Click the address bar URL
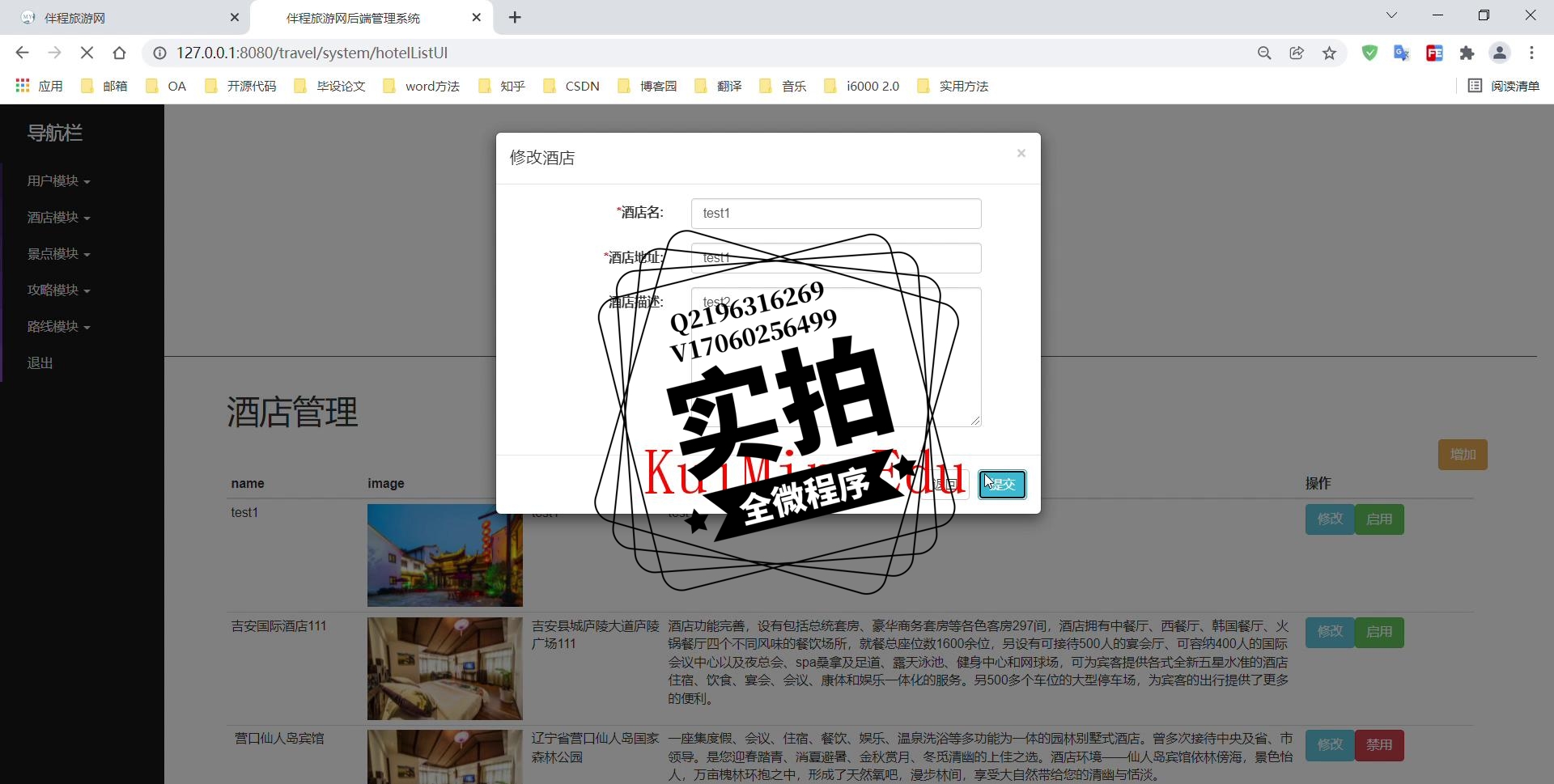This screenshot has height=784, width=1554. pyautogui.click(x=312, y=53)
